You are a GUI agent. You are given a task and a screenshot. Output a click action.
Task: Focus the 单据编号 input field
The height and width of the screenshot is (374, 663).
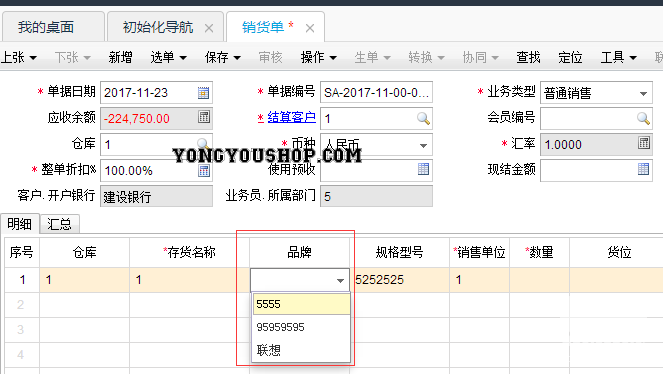point(376,93)
